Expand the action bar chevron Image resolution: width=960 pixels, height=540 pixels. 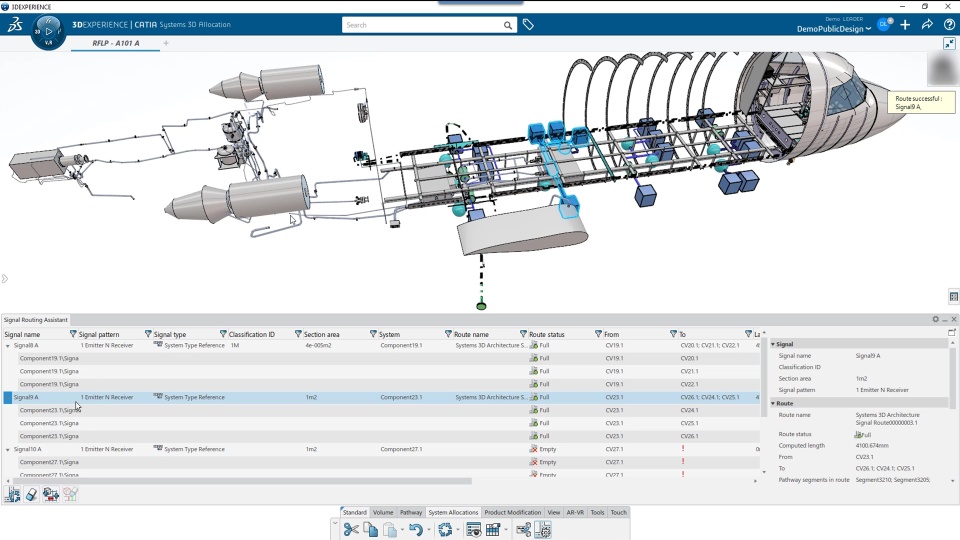[335, 523]
